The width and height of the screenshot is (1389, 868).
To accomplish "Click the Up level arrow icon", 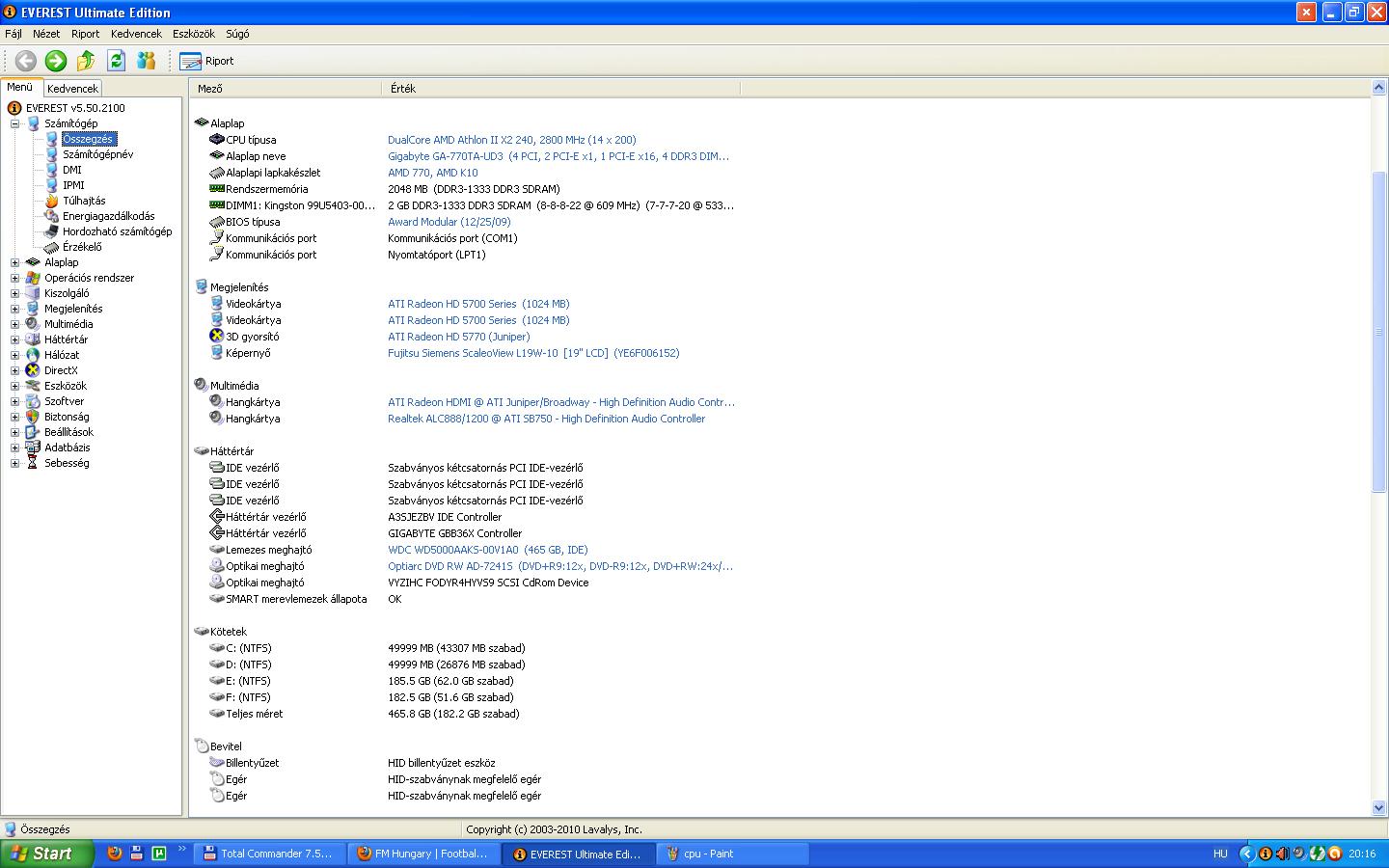I will tap(86, 61).
